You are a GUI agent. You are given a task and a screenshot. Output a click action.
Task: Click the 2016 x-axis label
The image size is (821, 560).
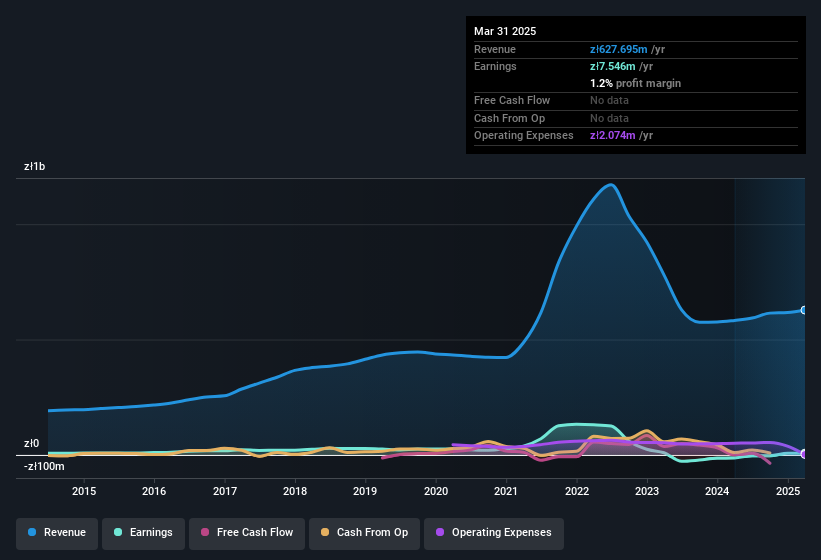pos(154,491)
